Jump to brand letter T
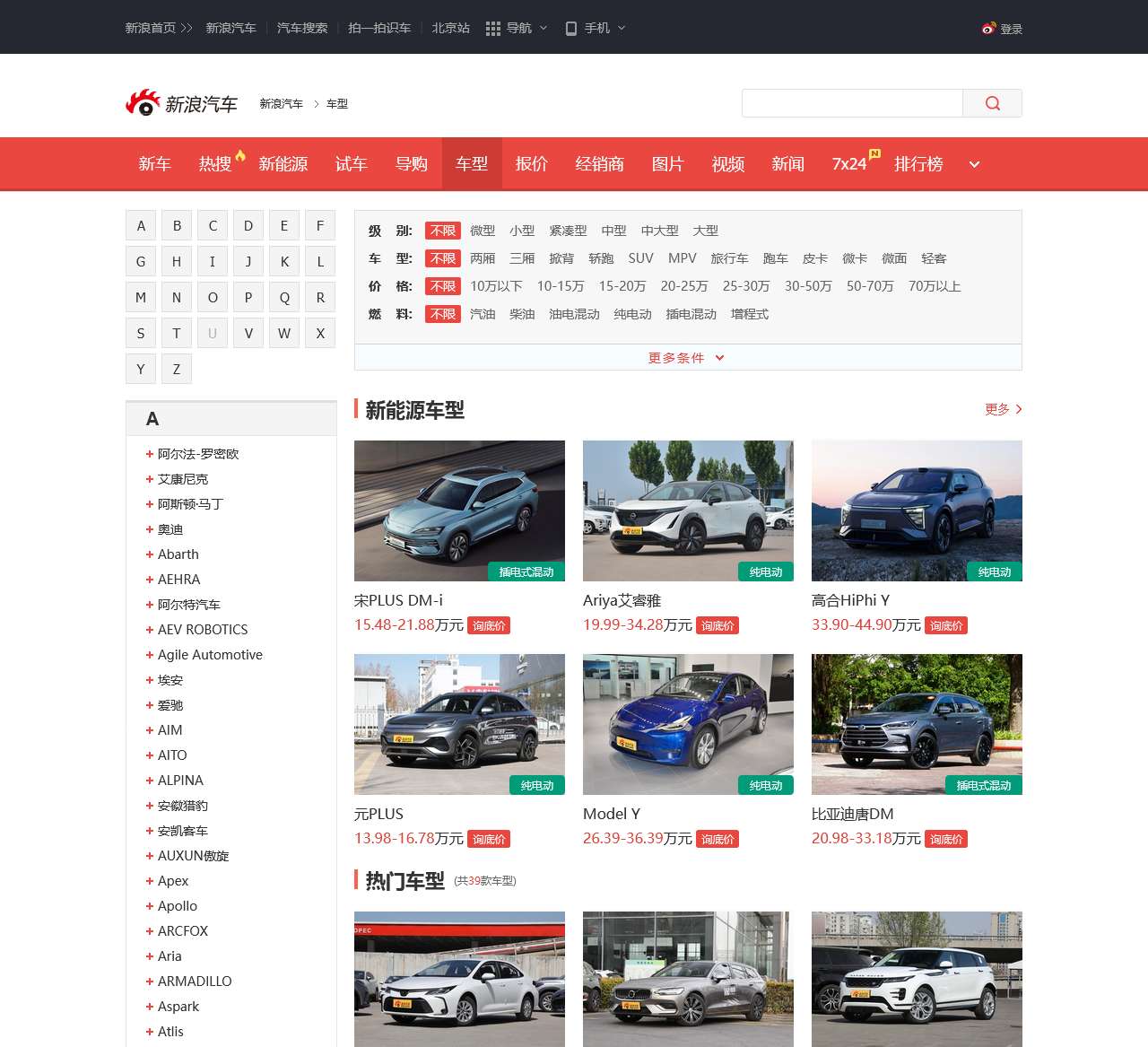The width and height of the screenshot is (1148, 1047). (x=177, y=333)
